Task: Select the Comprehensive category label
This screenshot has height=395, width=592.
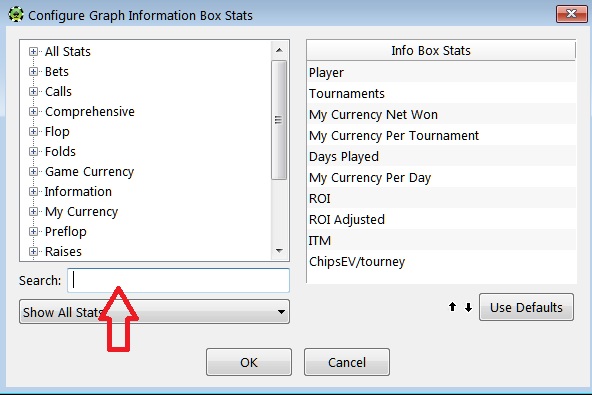Action: tap(90, 111)
